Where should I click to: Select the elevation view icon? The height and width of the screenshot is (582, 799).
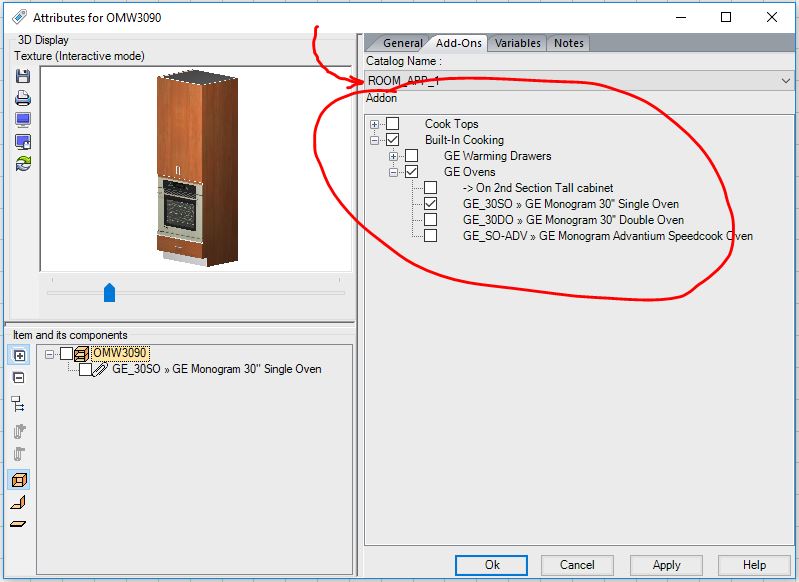[18, 502]
